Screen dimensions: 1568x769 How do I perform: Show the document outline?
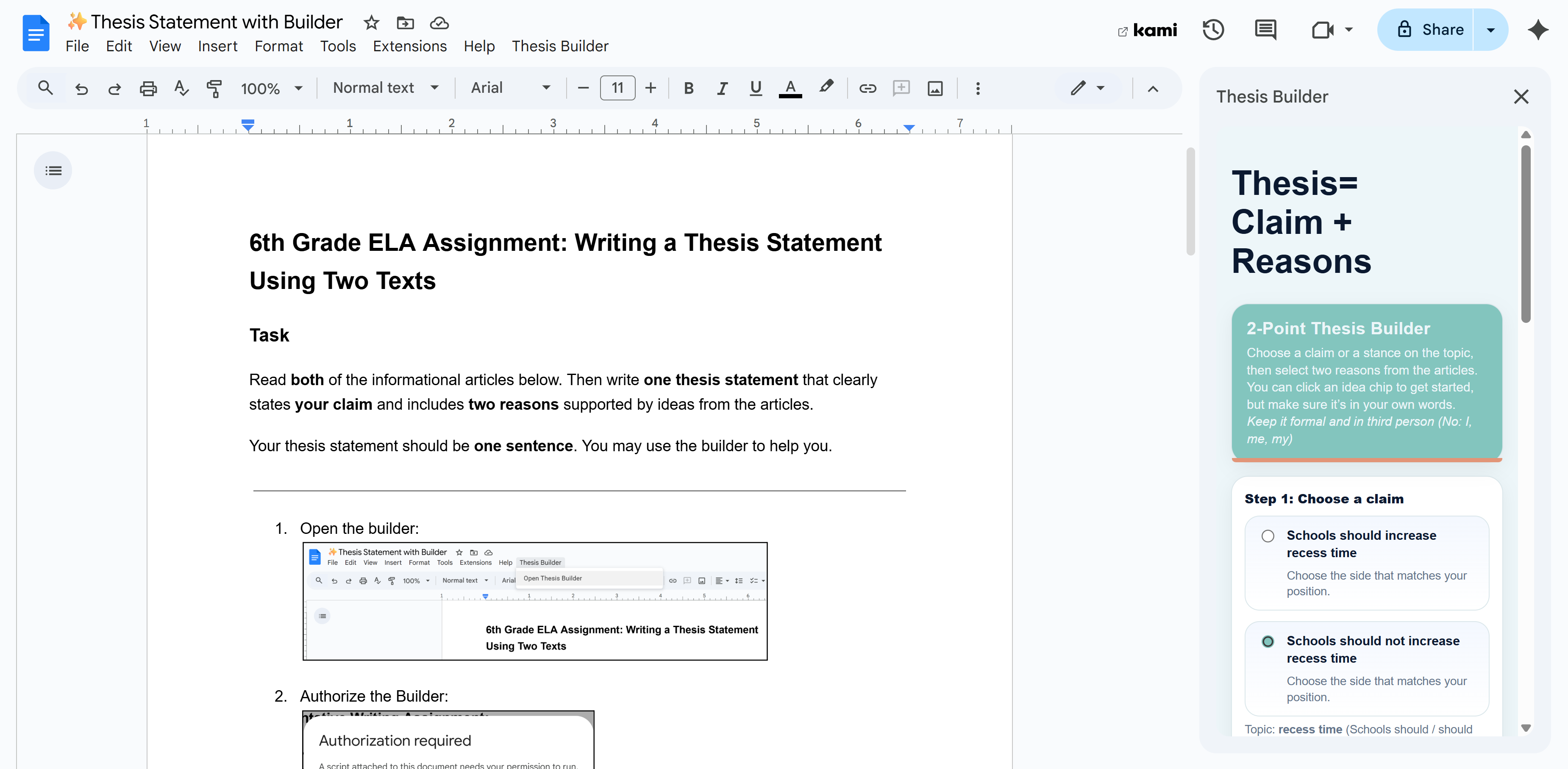[x=53, y=170]
